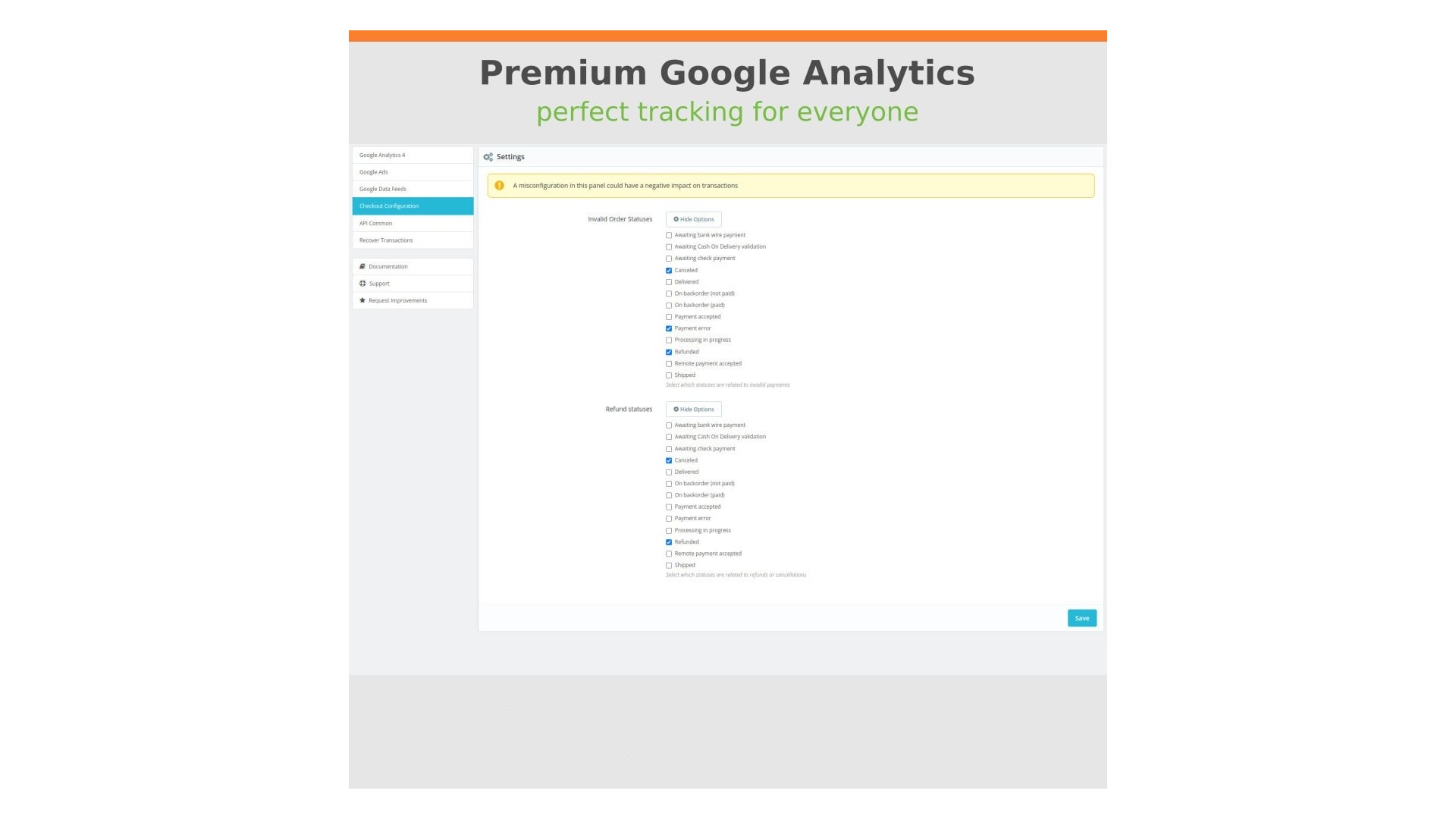
Task: Open the Documentation page
Action: point(388,266)
